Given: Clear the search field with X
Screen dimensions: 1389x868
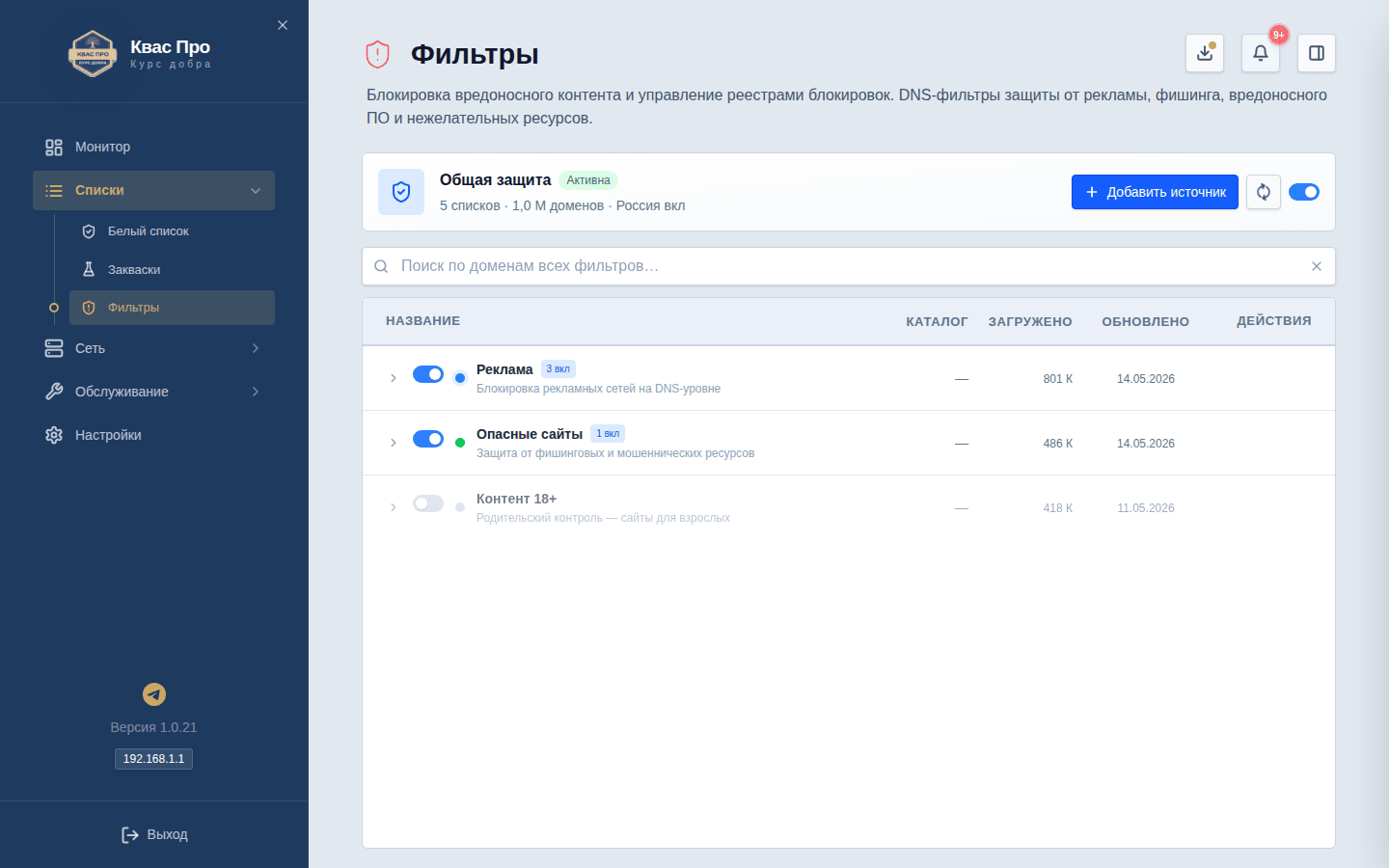Looking at the screenshot, I should pos(1317,266).
